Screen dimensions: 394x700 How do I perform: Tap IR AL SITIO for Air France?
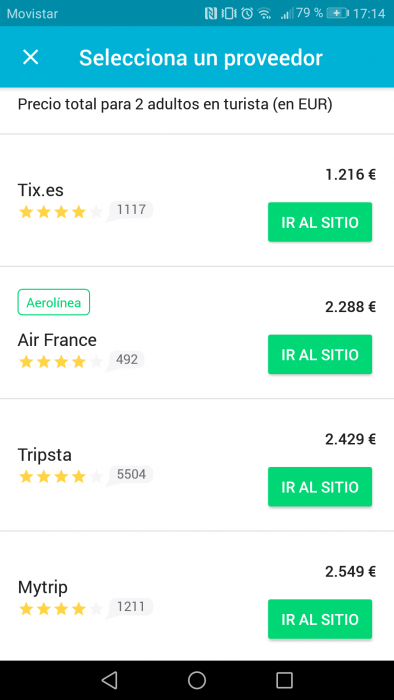[320, 354]
